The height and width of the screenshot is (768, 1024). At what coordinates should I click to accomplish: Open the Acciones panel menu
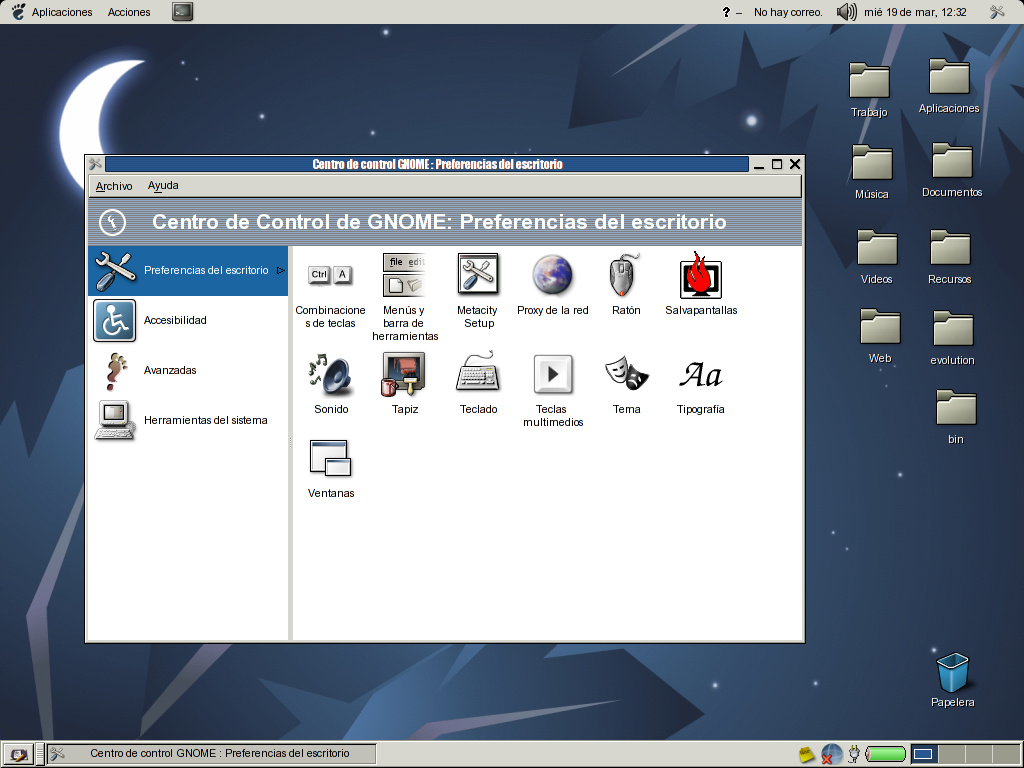click(129, 12)
